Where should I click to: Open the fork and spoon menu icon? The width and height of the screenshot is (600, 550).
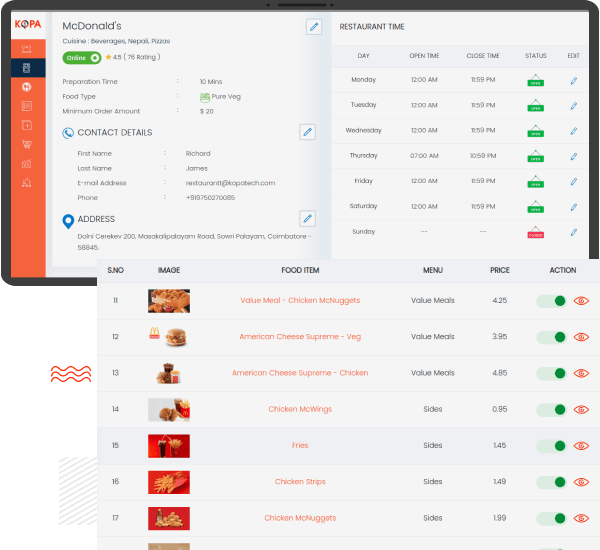click(26, 87)
